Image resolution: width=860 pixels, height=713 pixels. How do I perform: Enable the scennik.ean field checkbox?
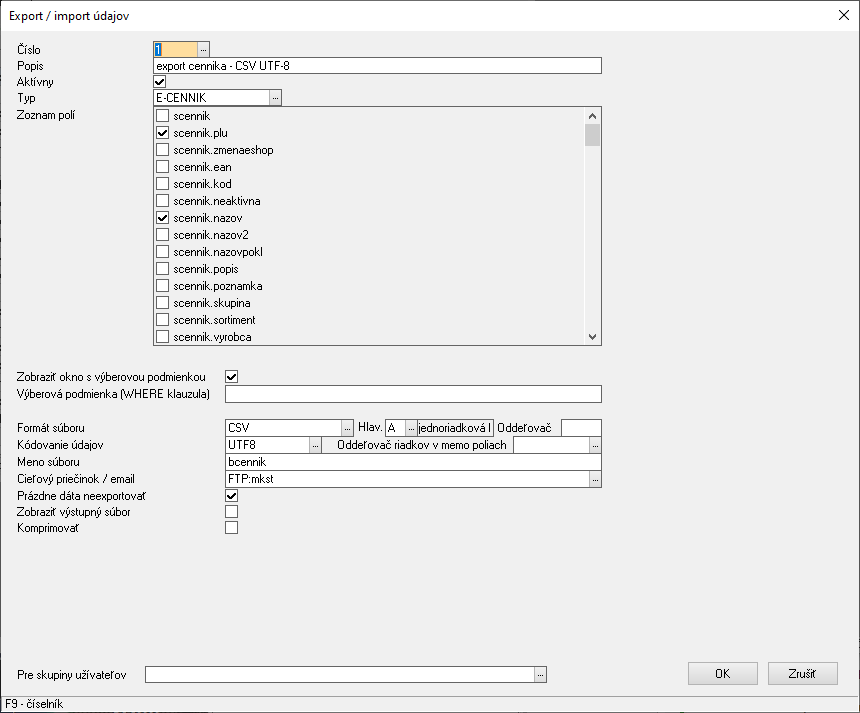point(162,167)
